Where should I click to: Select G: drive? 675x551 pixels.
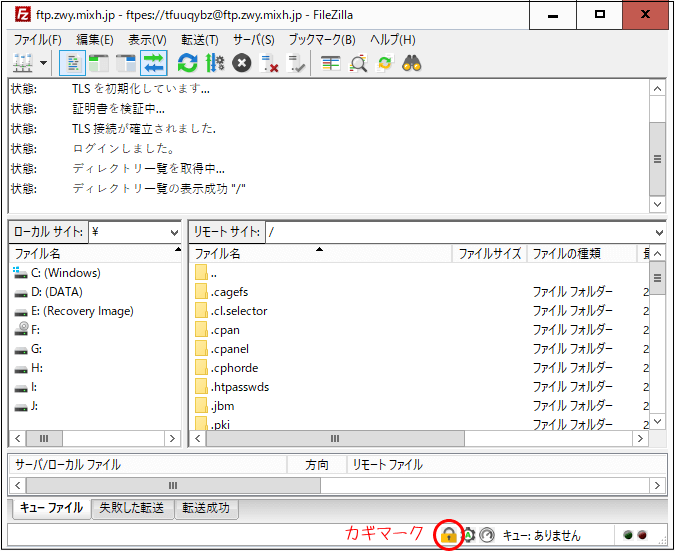[28, 349]
